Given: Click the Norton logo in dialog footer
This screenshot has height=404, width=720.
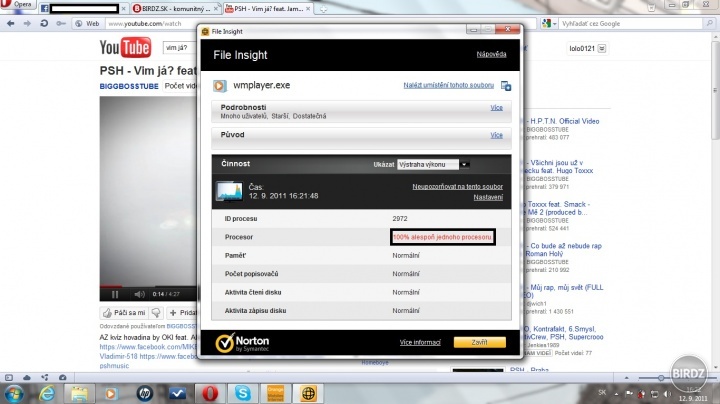Looking at the screenshot, I should click(242, 343).
